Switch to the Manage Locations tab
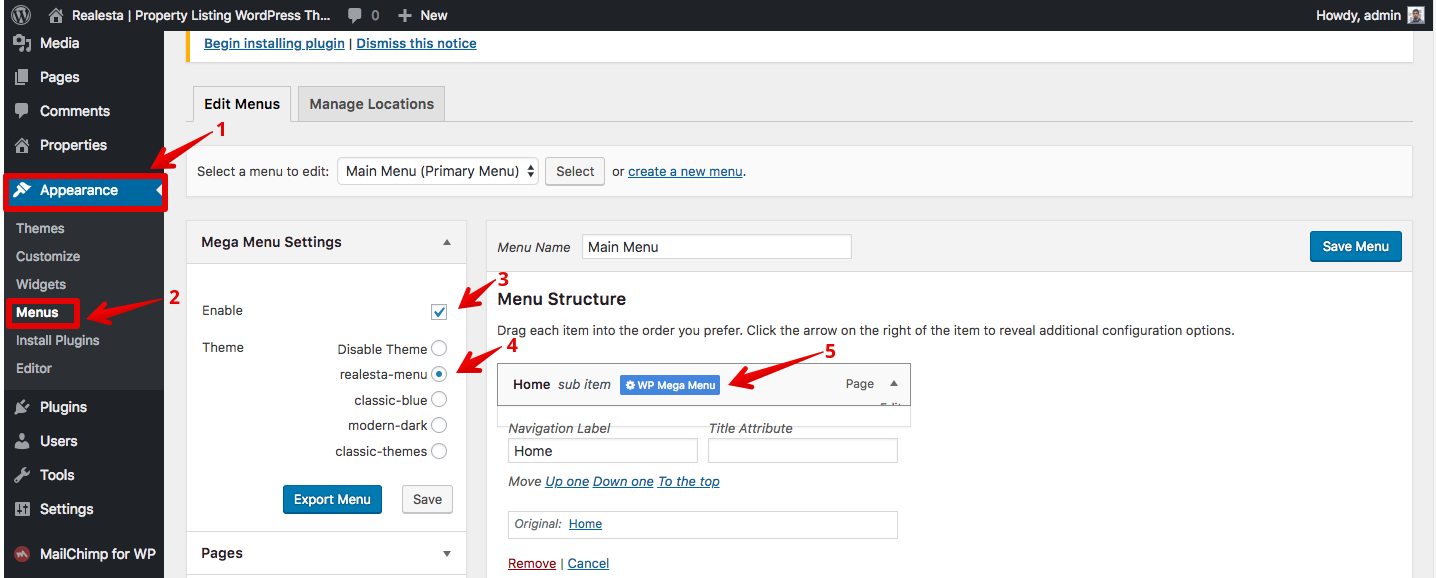 pyautogui.click(x=372, y=104)
